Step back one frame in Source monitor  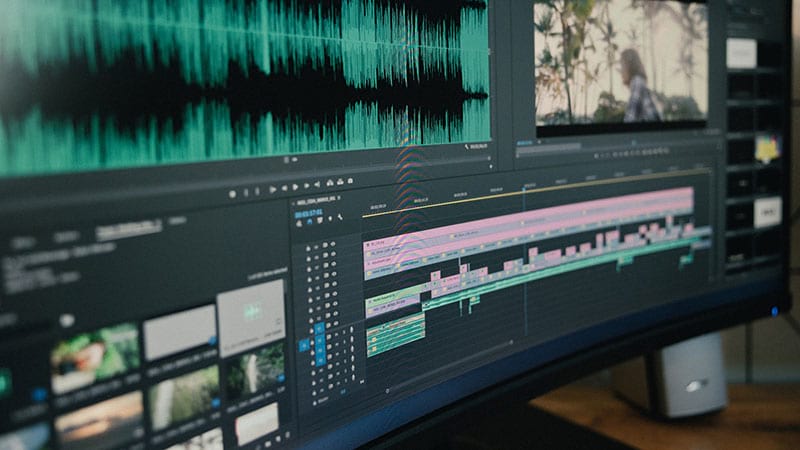pos(284,189)
